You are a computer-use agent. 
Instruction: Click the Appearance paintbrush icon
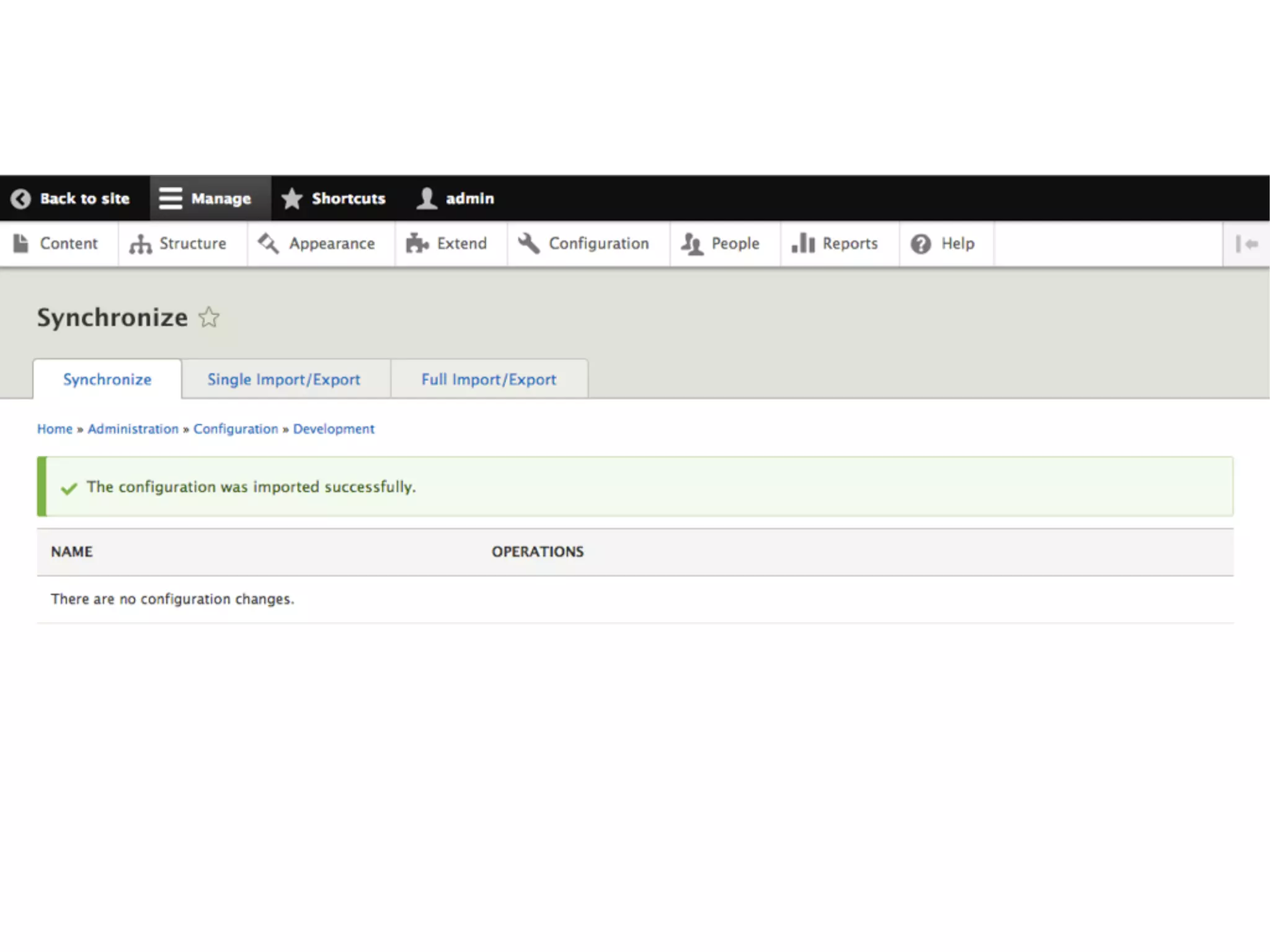[269, 244]
